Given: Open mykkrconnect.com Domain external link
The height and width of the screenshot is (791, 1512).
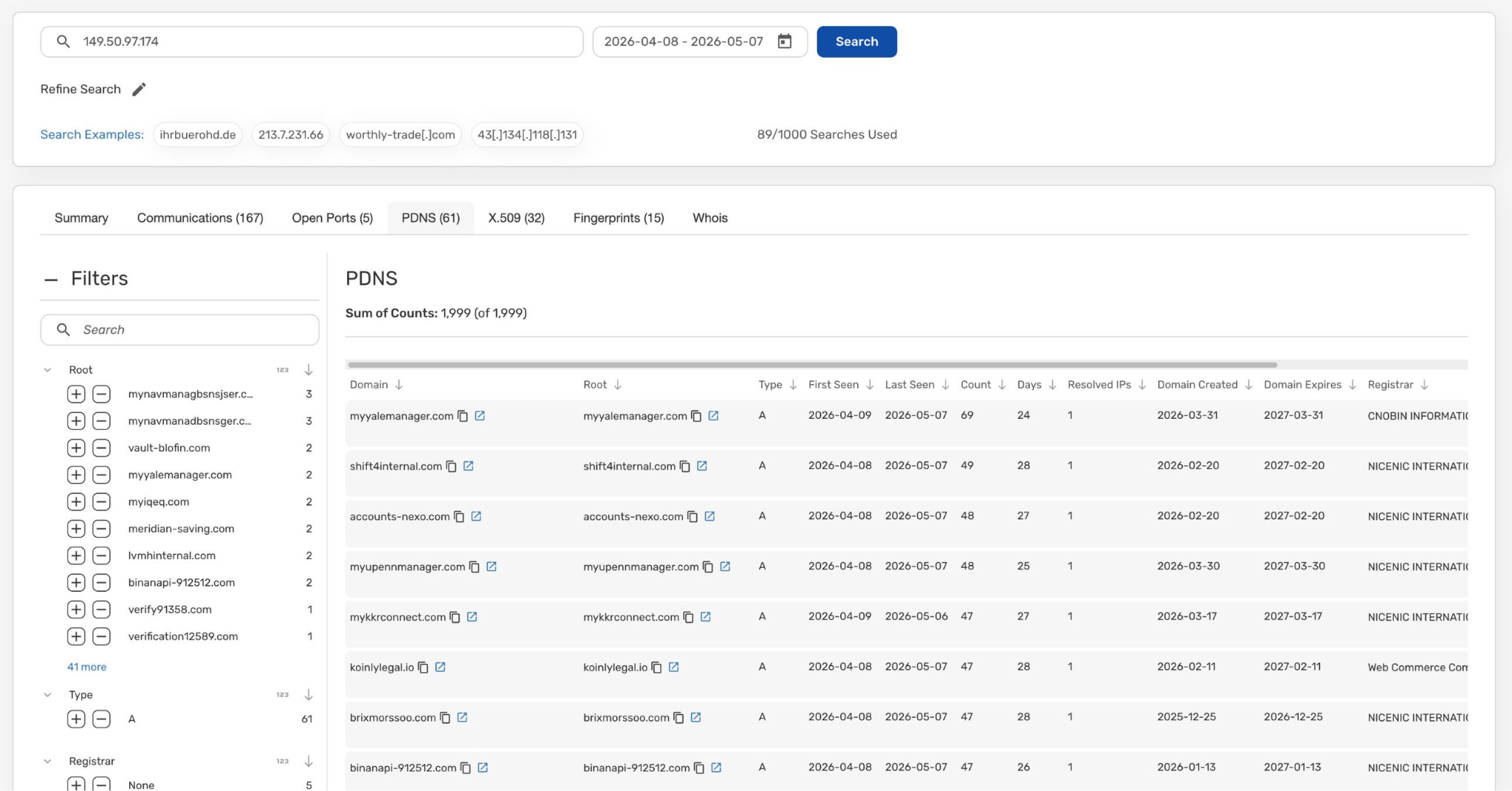Looking at the screenshot, I should pos(472,617).
